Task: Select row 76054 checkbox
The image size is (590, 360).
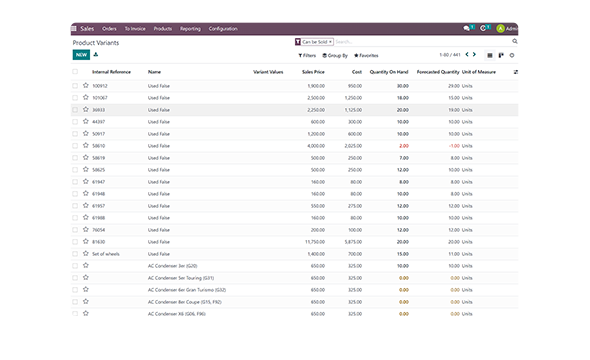Action: tap(75, 230)
